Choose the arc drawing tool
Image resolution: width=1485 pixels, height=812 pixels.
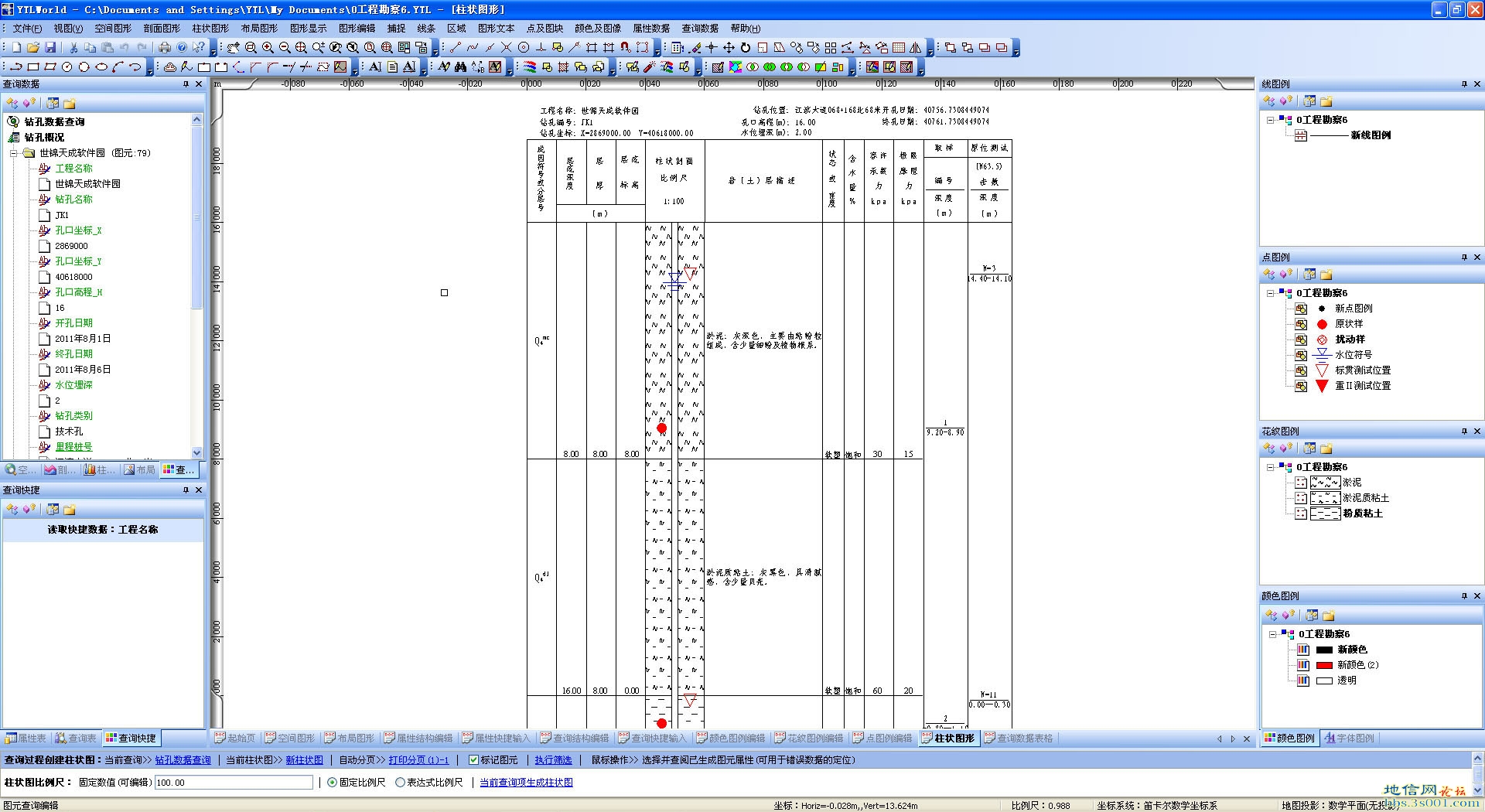pyautogui.click(x=118, y=67)
